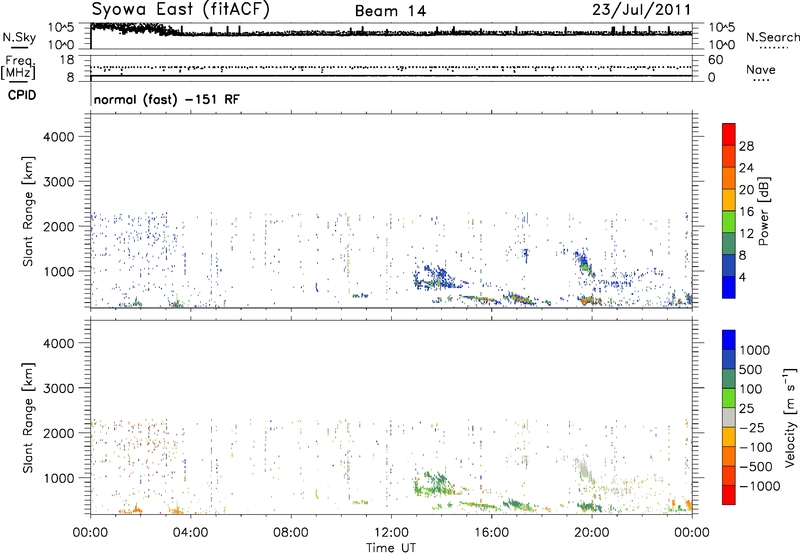Click the '25' label on the velocity colorbar
Image resolution: width=800 pixels, height=554 pixels.
tap(746, 408)
